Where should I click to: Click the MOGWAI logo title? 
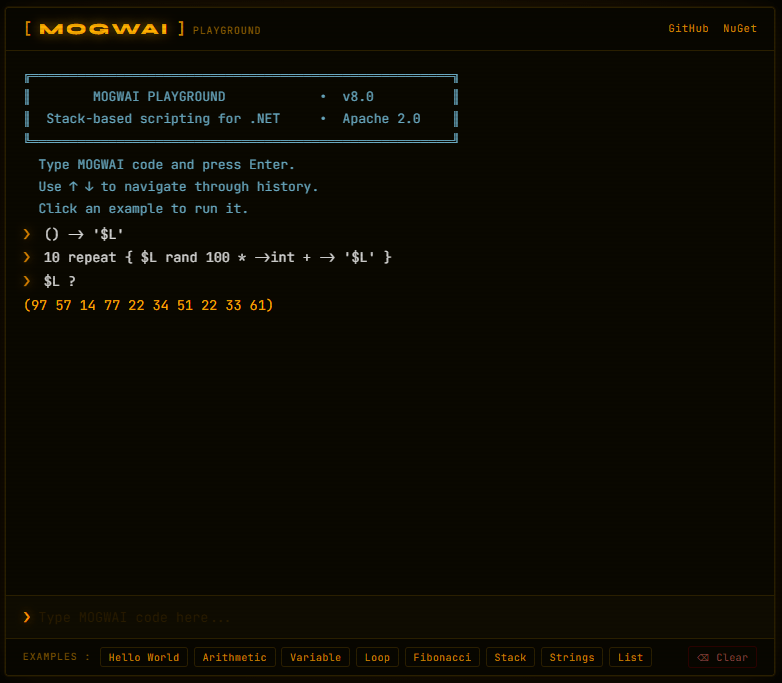pos(104,29)
